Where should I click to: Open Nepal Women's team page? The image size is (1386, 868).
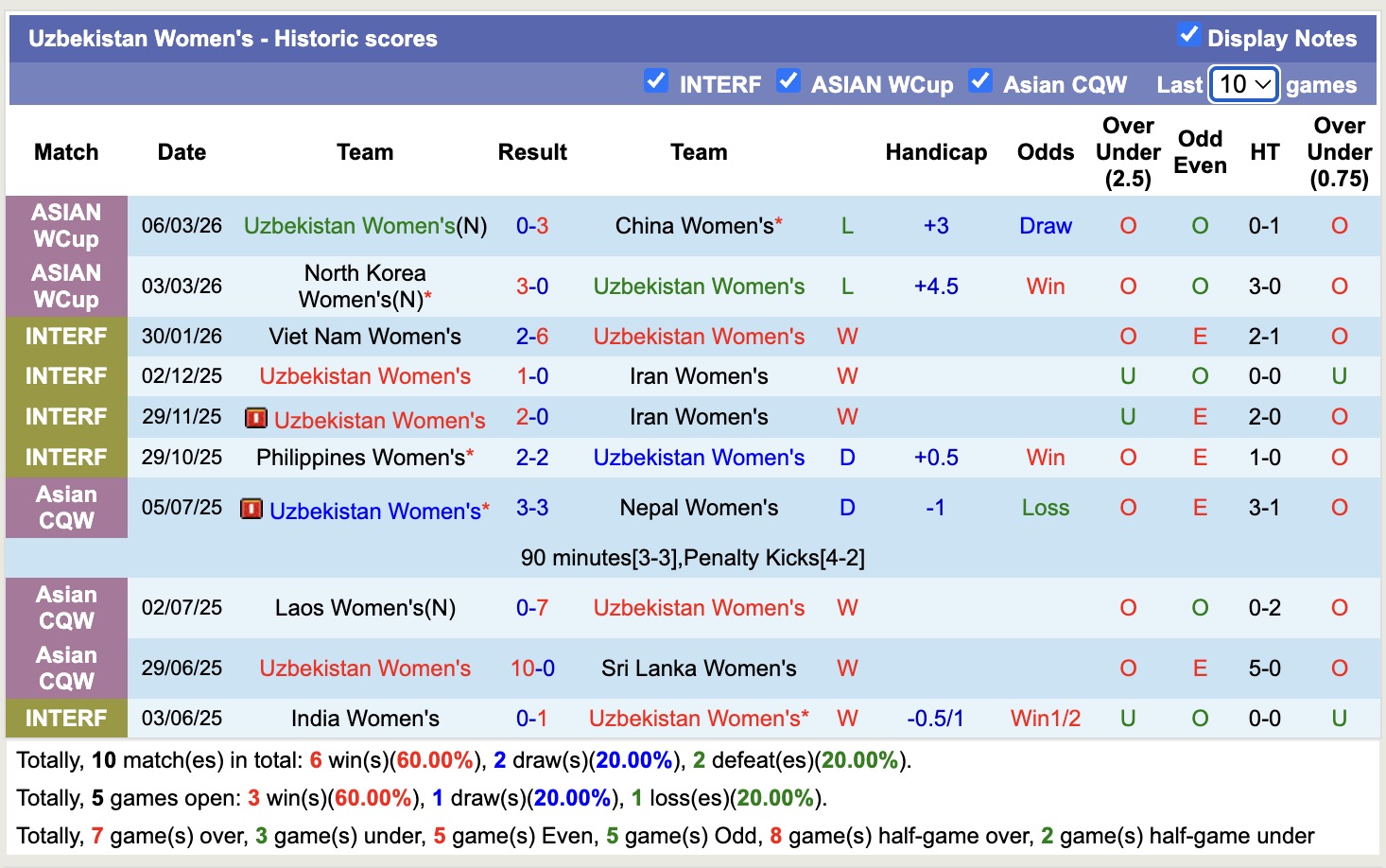point(699,508)
